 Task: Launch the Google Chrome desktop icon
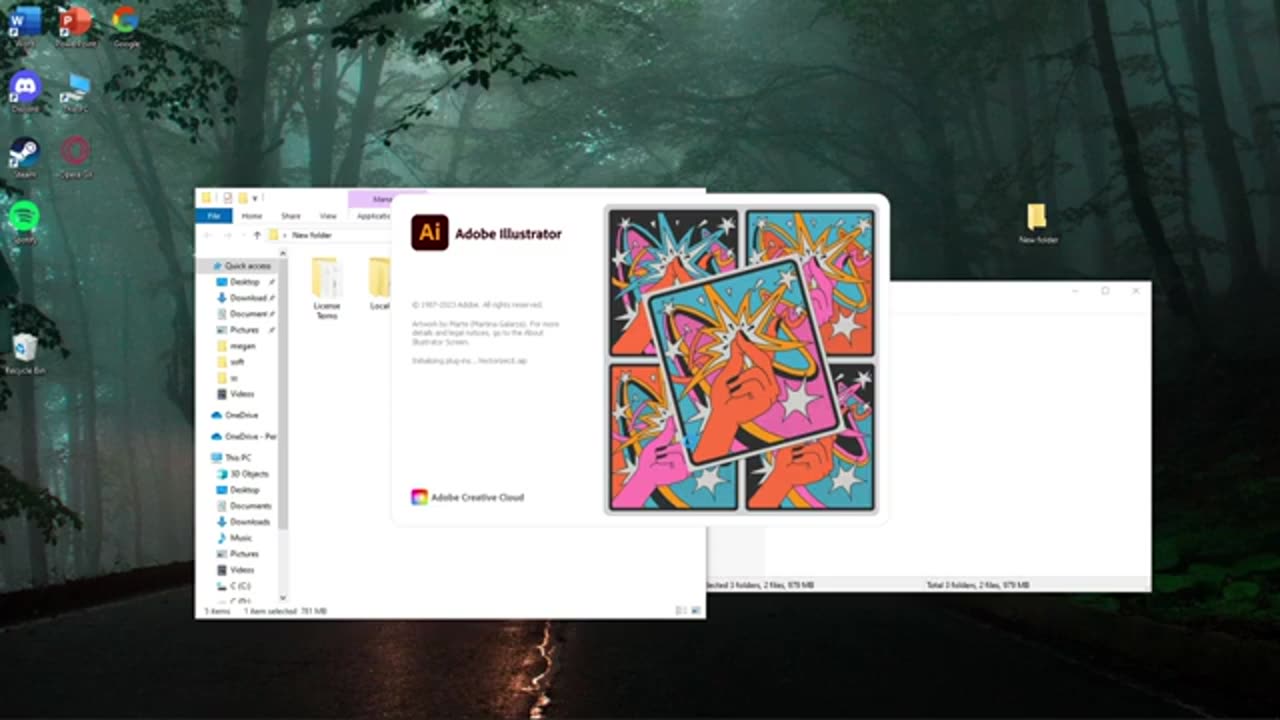[x=126, y=26]
